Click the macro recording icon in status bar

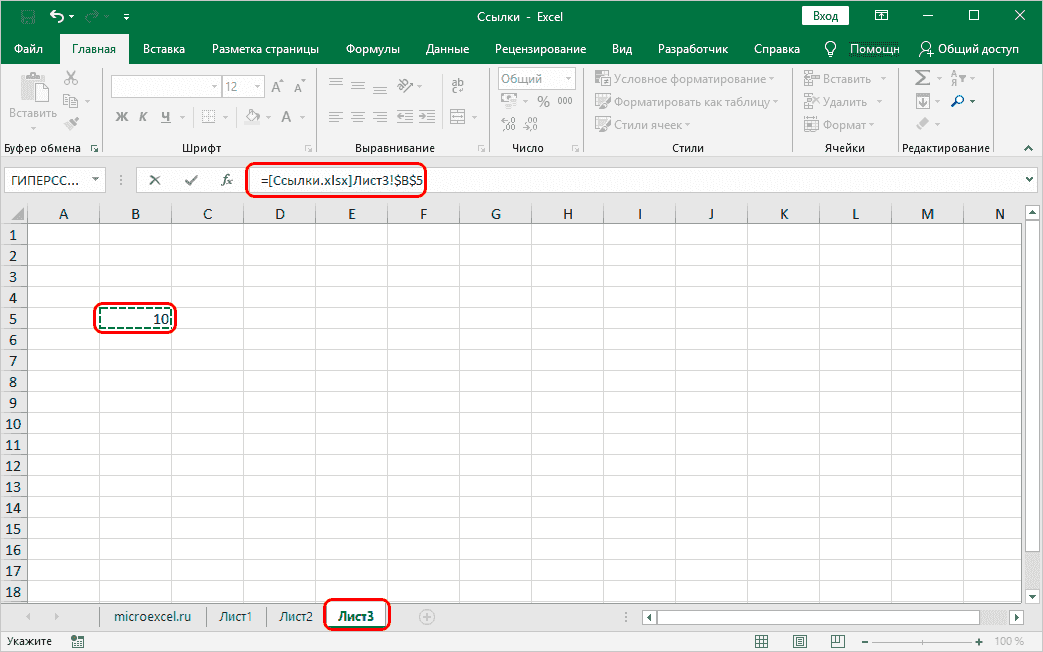coord(77,641)
